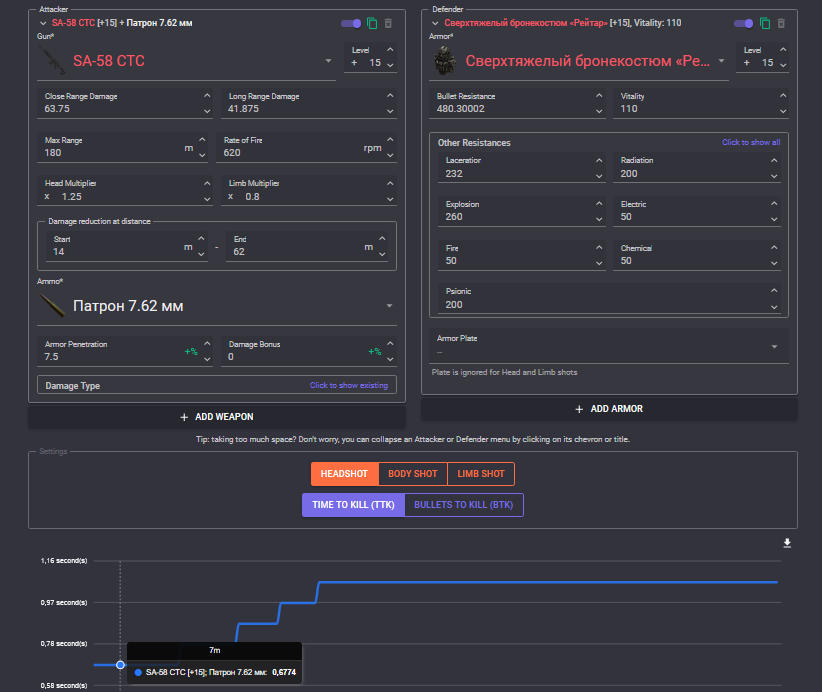Screen dimensions: 822x692
Task: Click to show all other resistances
Action: (x=751, y=142)
